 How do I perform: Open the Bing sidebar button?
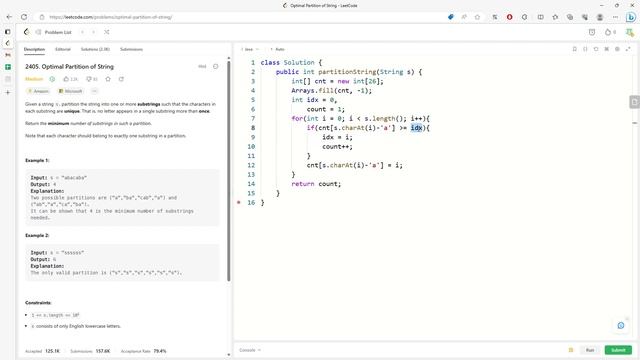(x=631, y=17)
